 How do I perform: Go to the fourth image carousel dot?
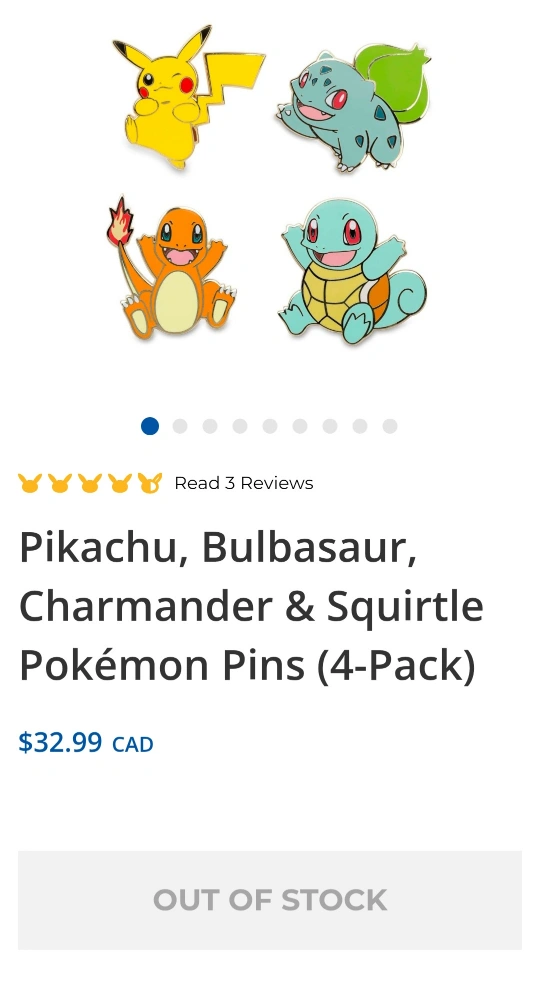click(240, 426)
